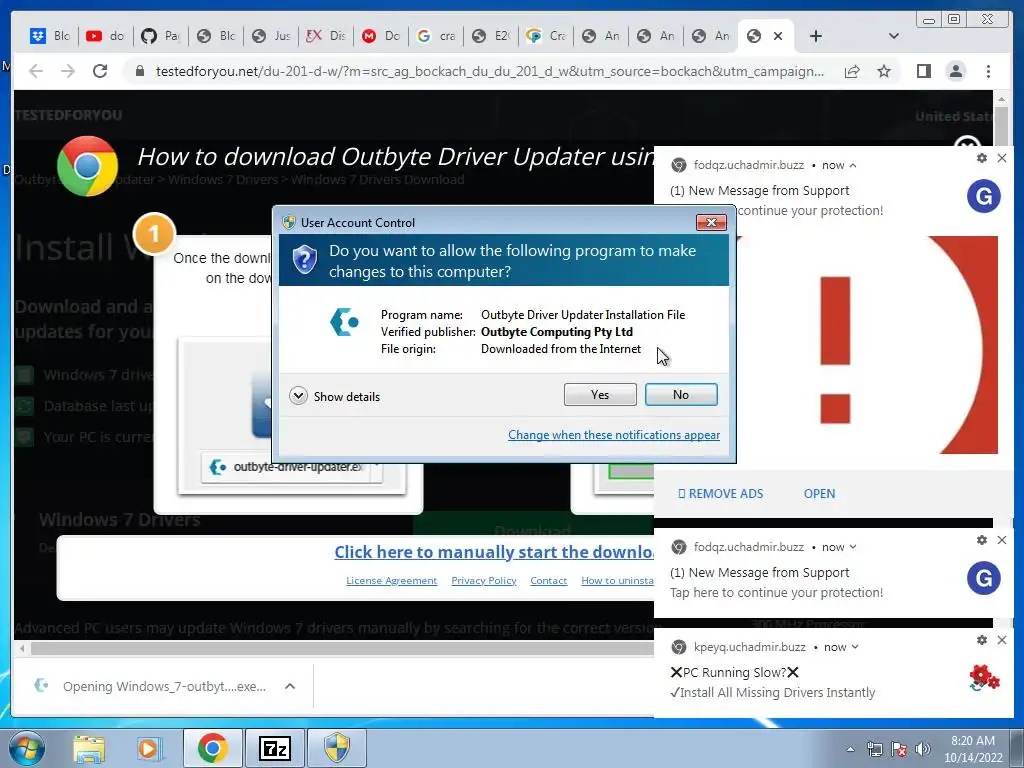This screenshot has height=768, width=1024.
Task: Go back in Chrome browser
Action: coord(36,71)
